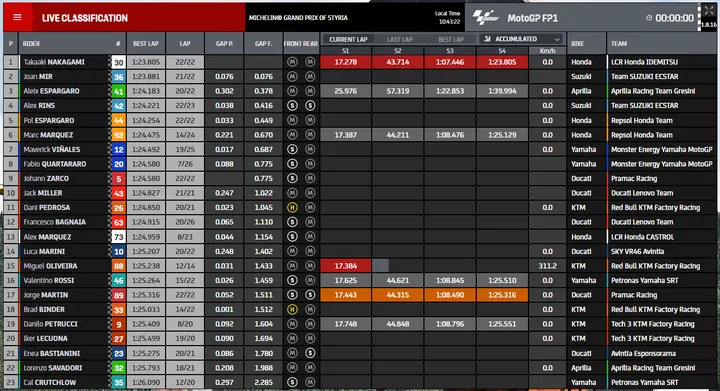Image resolution: width=720 pixels, height=391 pixels.
Task: Click Crutchlow's front soft tyre icon
Action: [292, 382]
